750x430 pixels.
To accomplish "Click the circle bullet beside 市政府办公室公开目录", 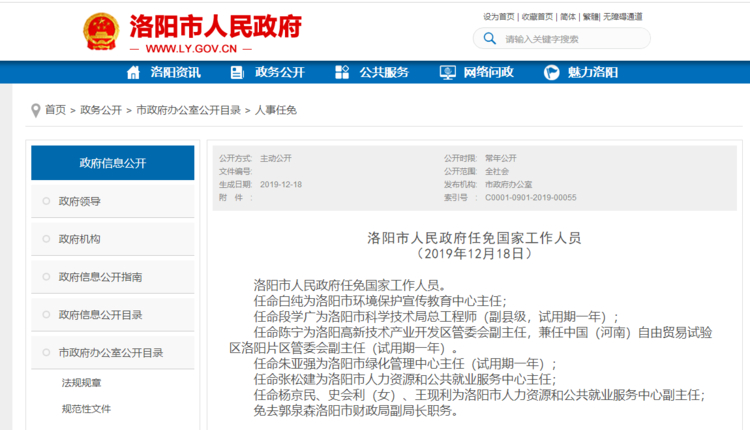I will (x=46, y=352).
